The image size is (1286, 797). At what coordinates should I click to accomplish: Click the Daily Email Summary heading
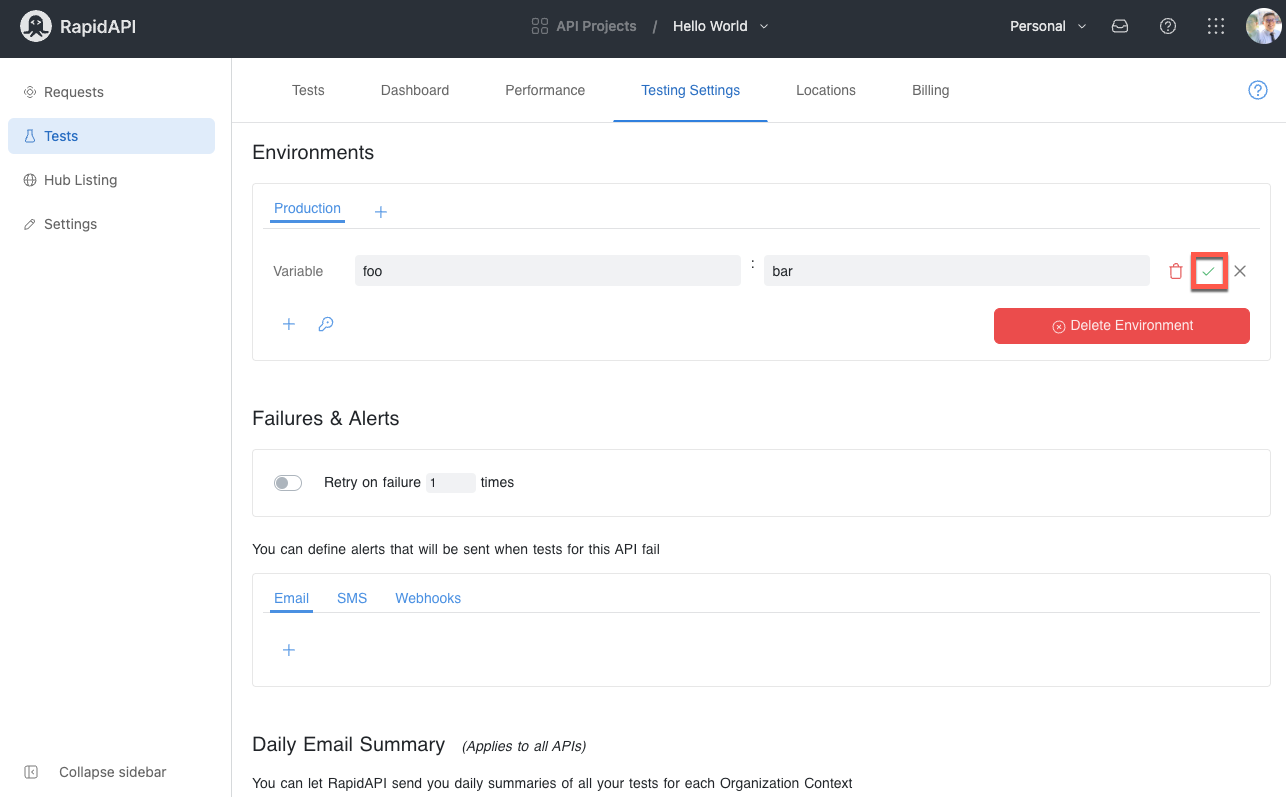(349, 744)
